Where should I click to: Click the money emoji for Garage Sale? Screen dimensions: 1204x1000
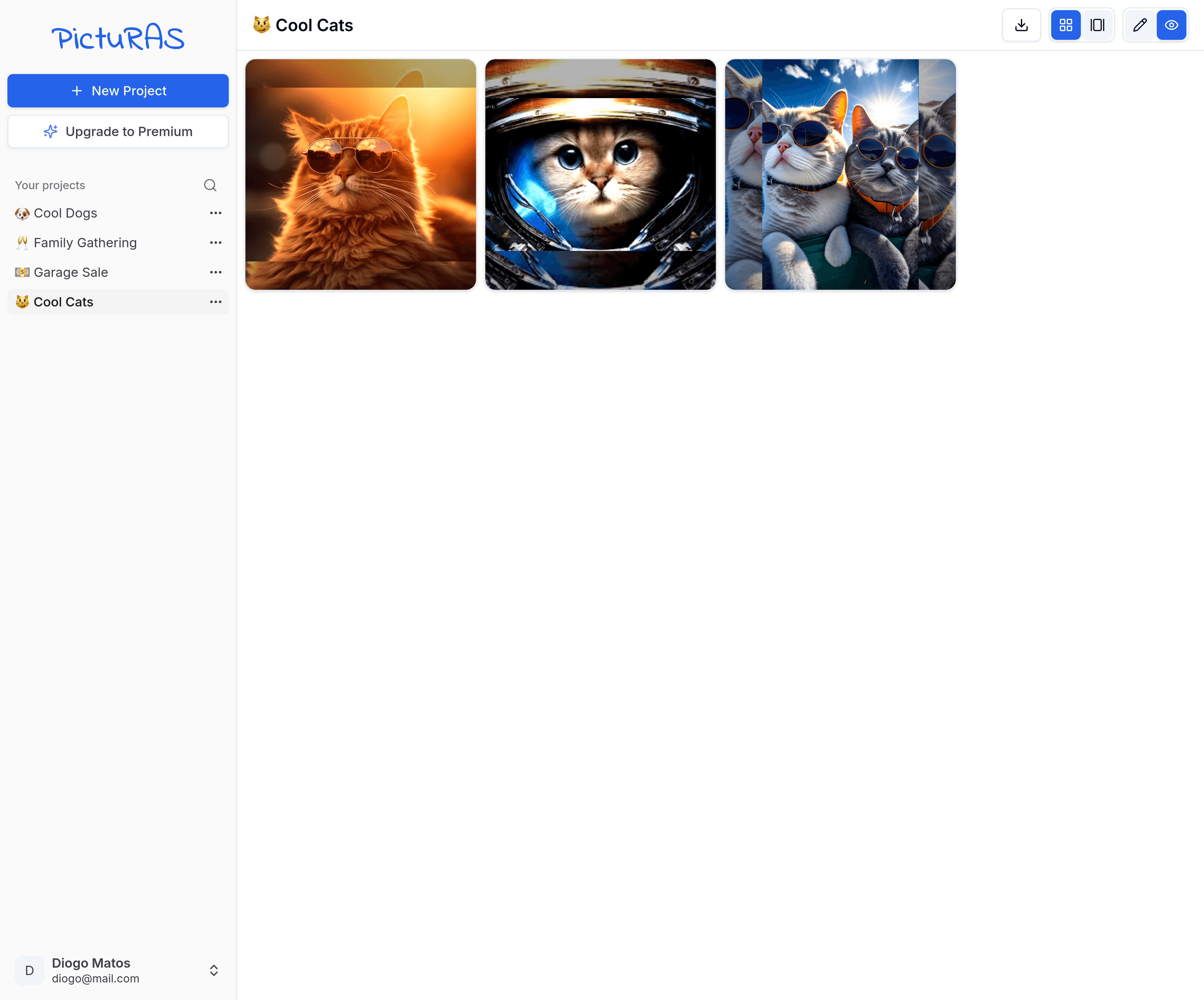[x=22, y=272]
